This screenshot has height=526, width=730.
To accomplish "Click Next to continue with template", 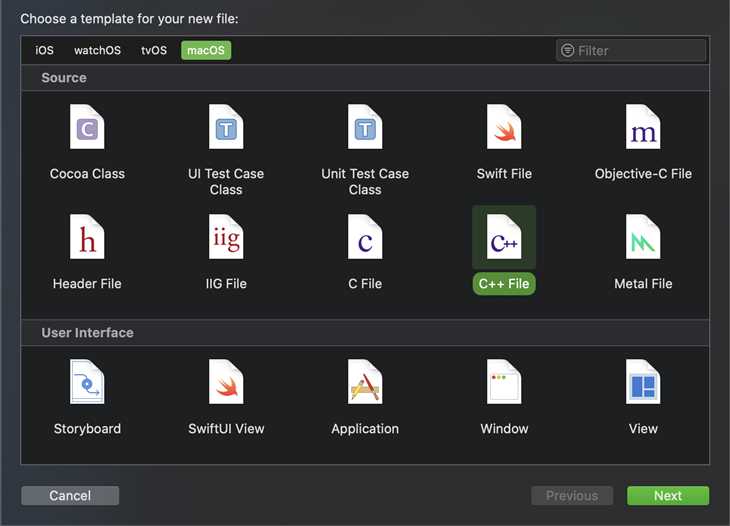I will tap(668, 496).
